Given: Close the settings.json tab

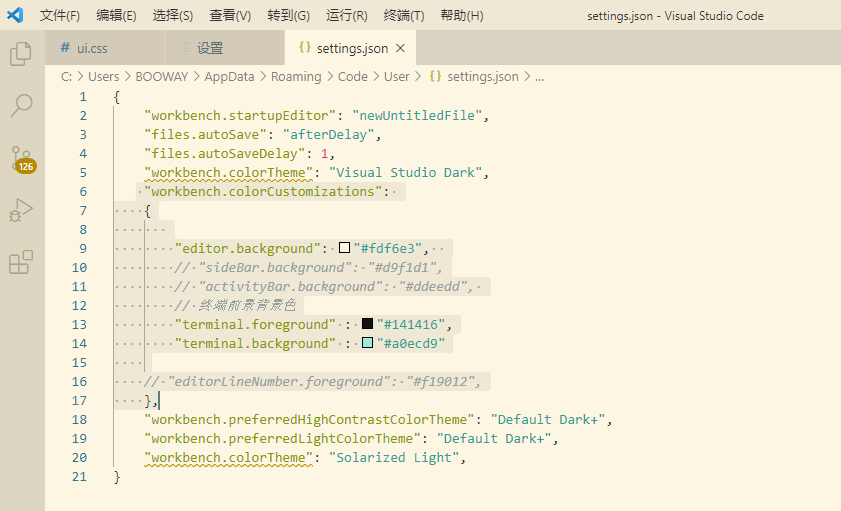Looking at the screenshot, I should 400,48.
